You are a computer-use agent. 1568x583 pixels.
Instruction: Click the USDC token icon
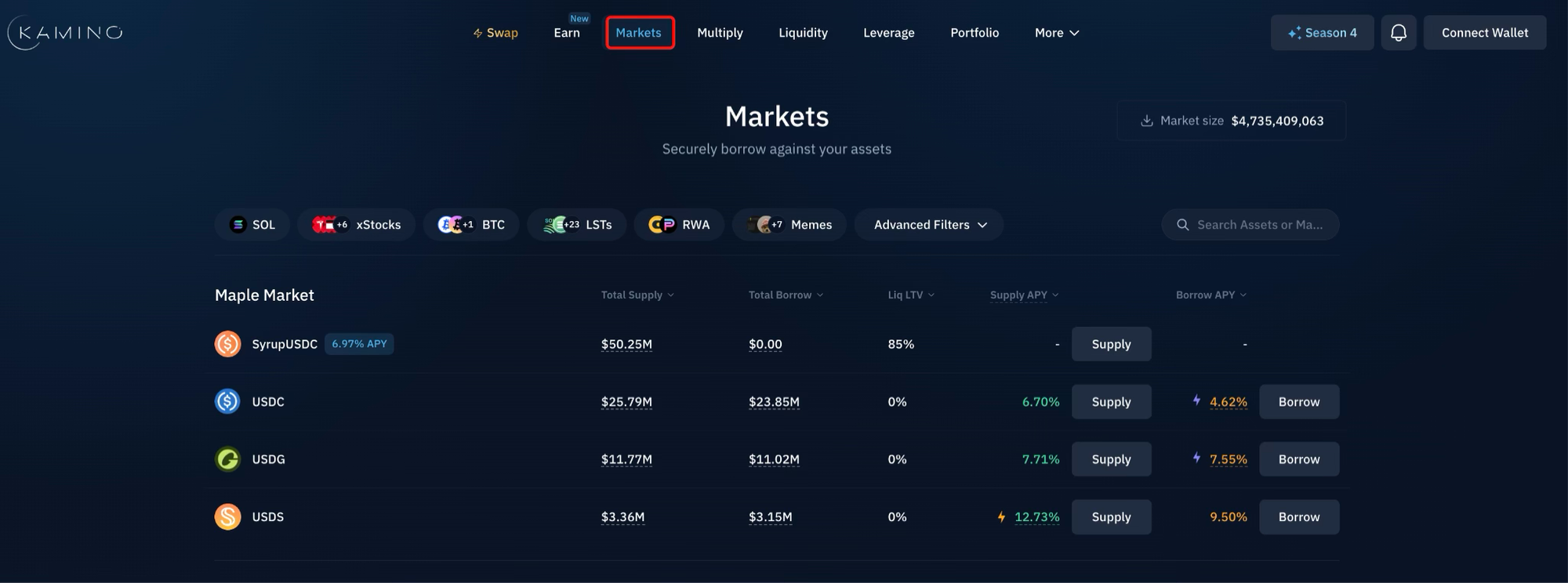tap(227, 402)
